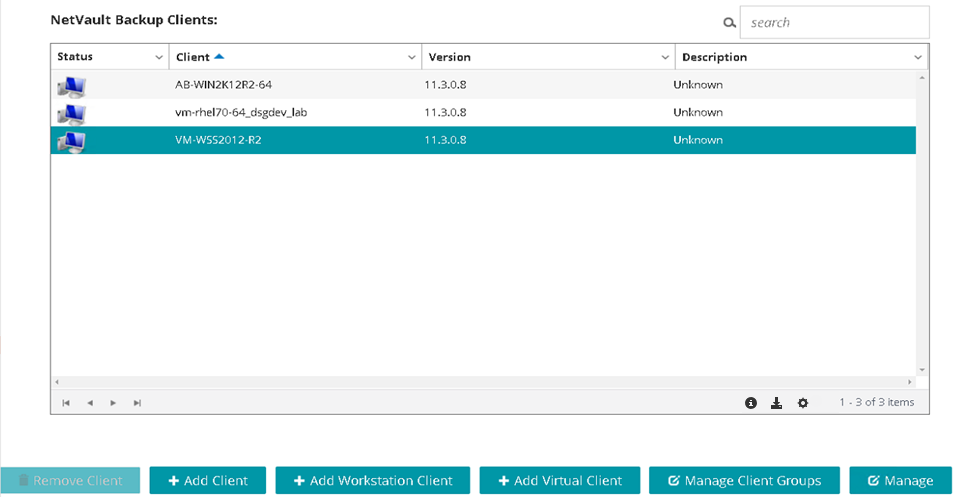Screen dimensions: 957x497
Task: Open table settings gear icon
Action: point(803,403)
